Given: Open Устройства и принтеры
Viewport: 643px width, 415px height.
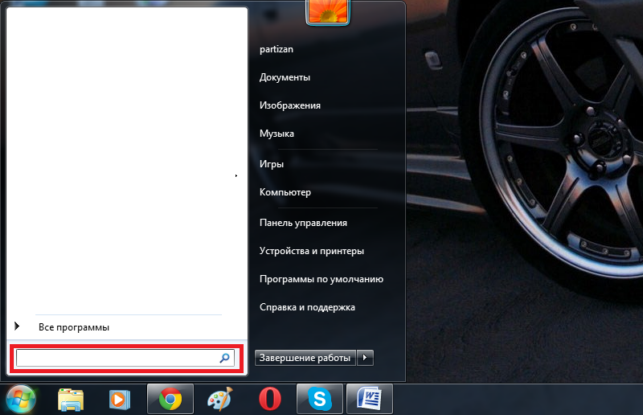Looking at the screenshot, I should pos(312,251).
